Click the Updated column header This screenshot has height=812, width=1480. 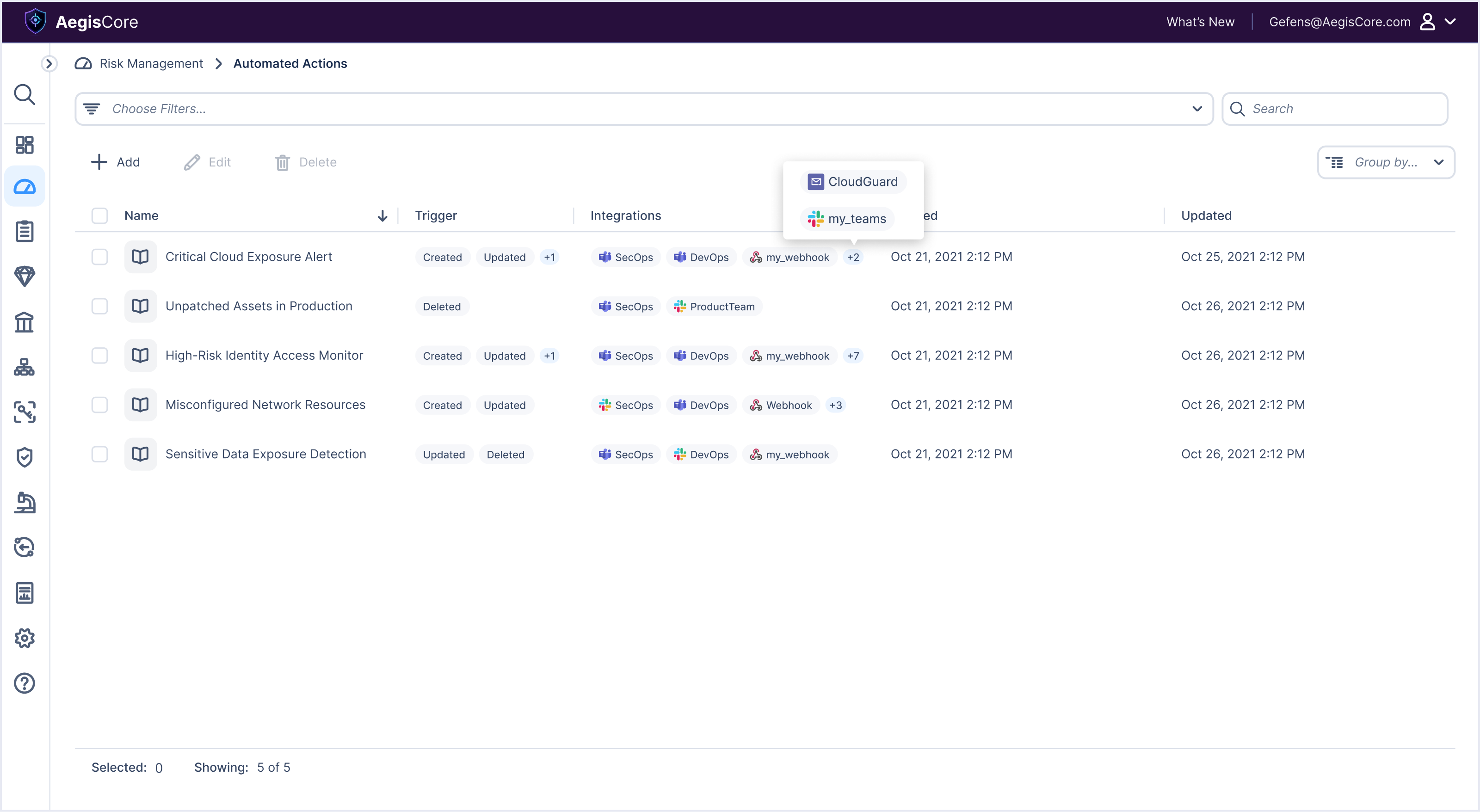tap(1206, 215)
